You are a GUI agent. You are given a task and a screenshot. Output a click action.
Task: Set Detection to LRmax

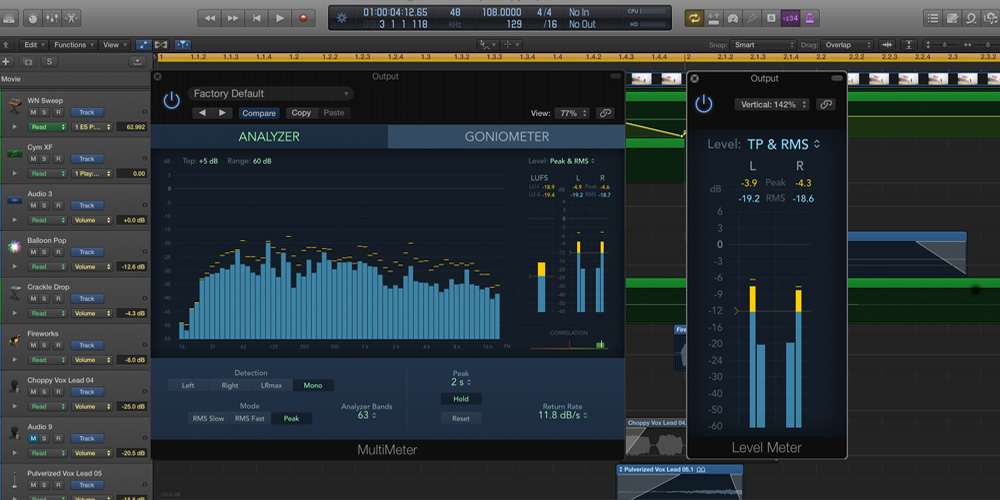click(x=272, y=385)
